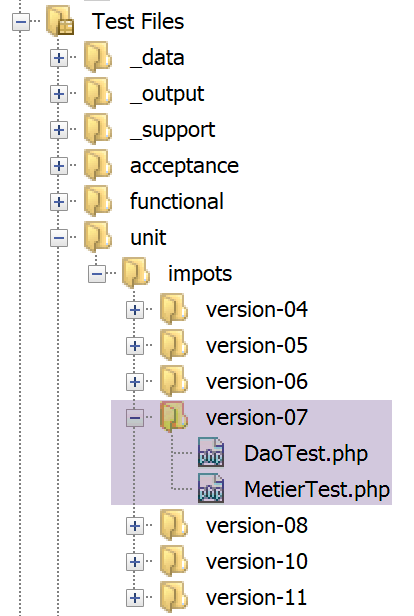Click the acceptance folder icon
The image size is (414, 616).
click(x=98, y=165)
